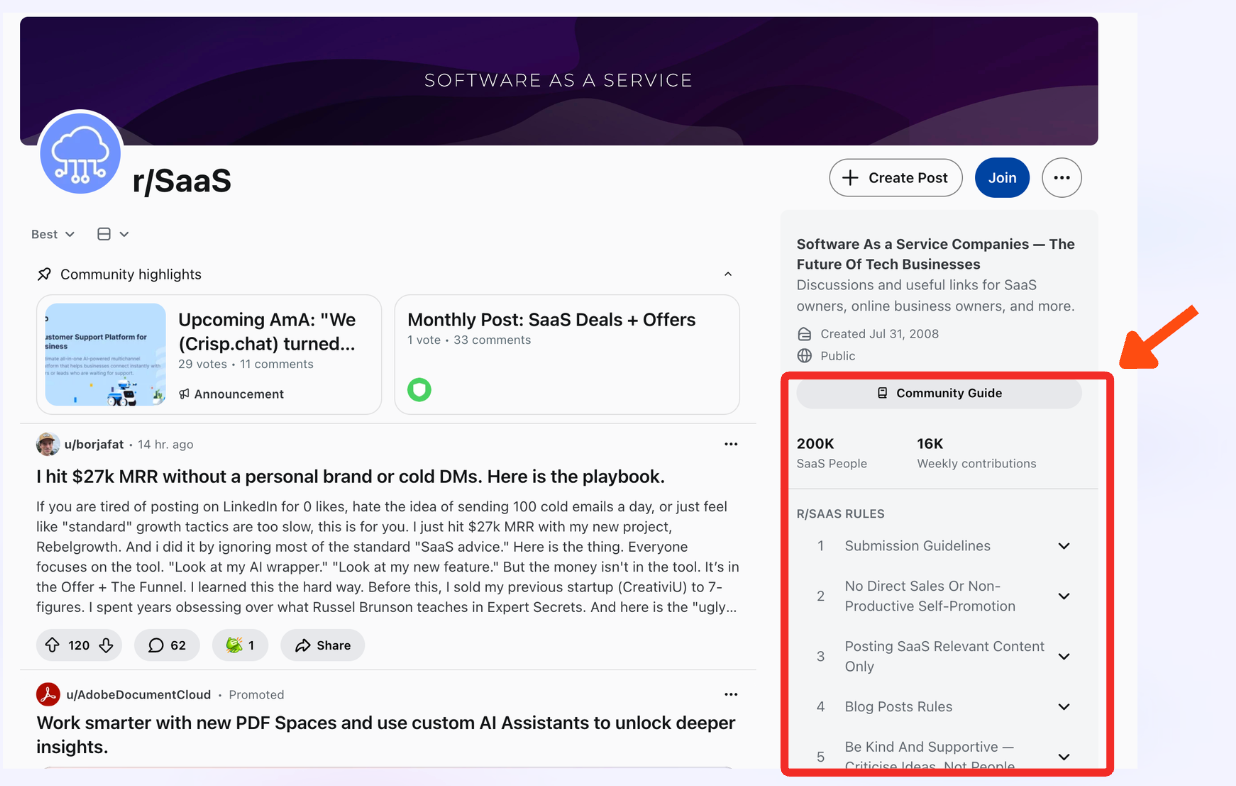This screenshot has height=786, width=1236.
Task: Collapse the Community highlights section
Action: [728, 274]
